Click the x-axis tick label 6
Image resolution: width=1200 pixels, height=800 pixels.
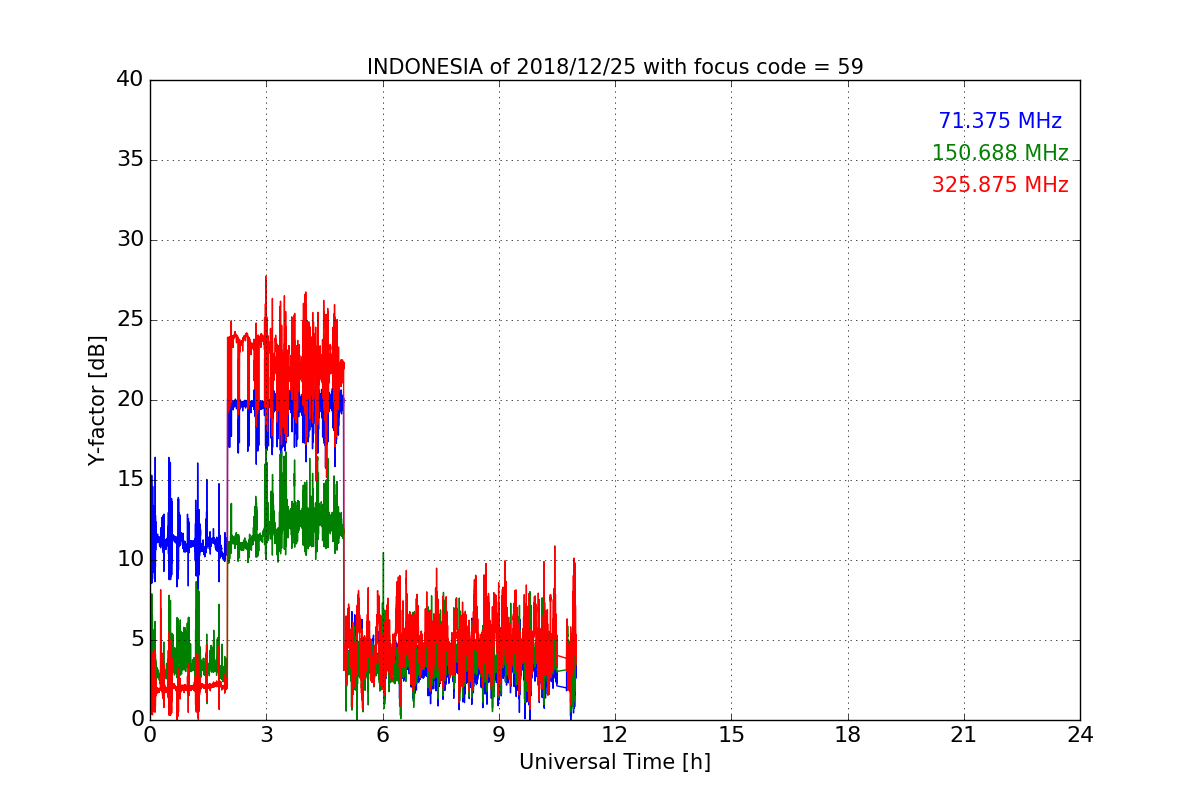tap(383, 734)
